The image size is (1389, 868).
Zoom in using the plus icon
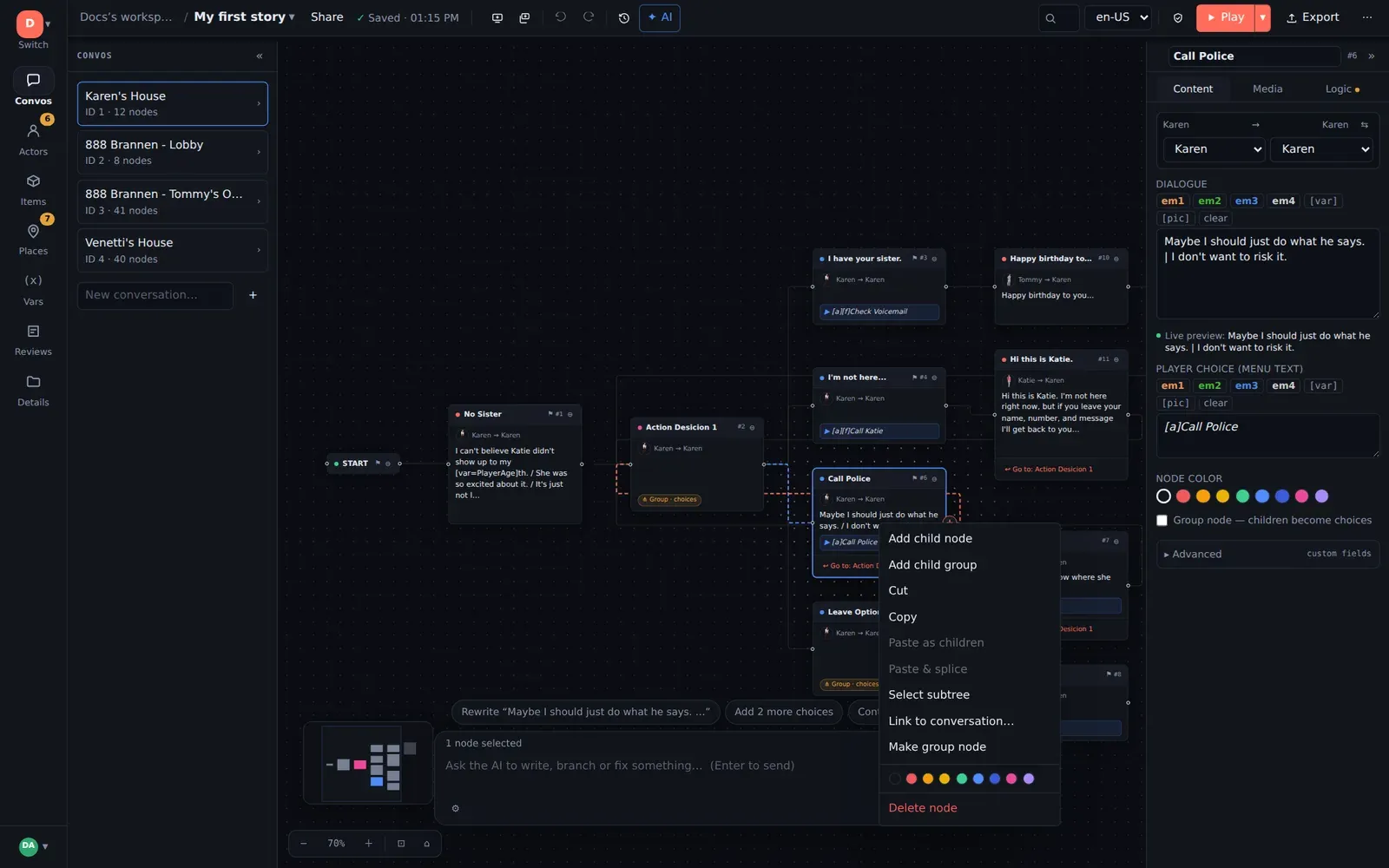(368, 844)
